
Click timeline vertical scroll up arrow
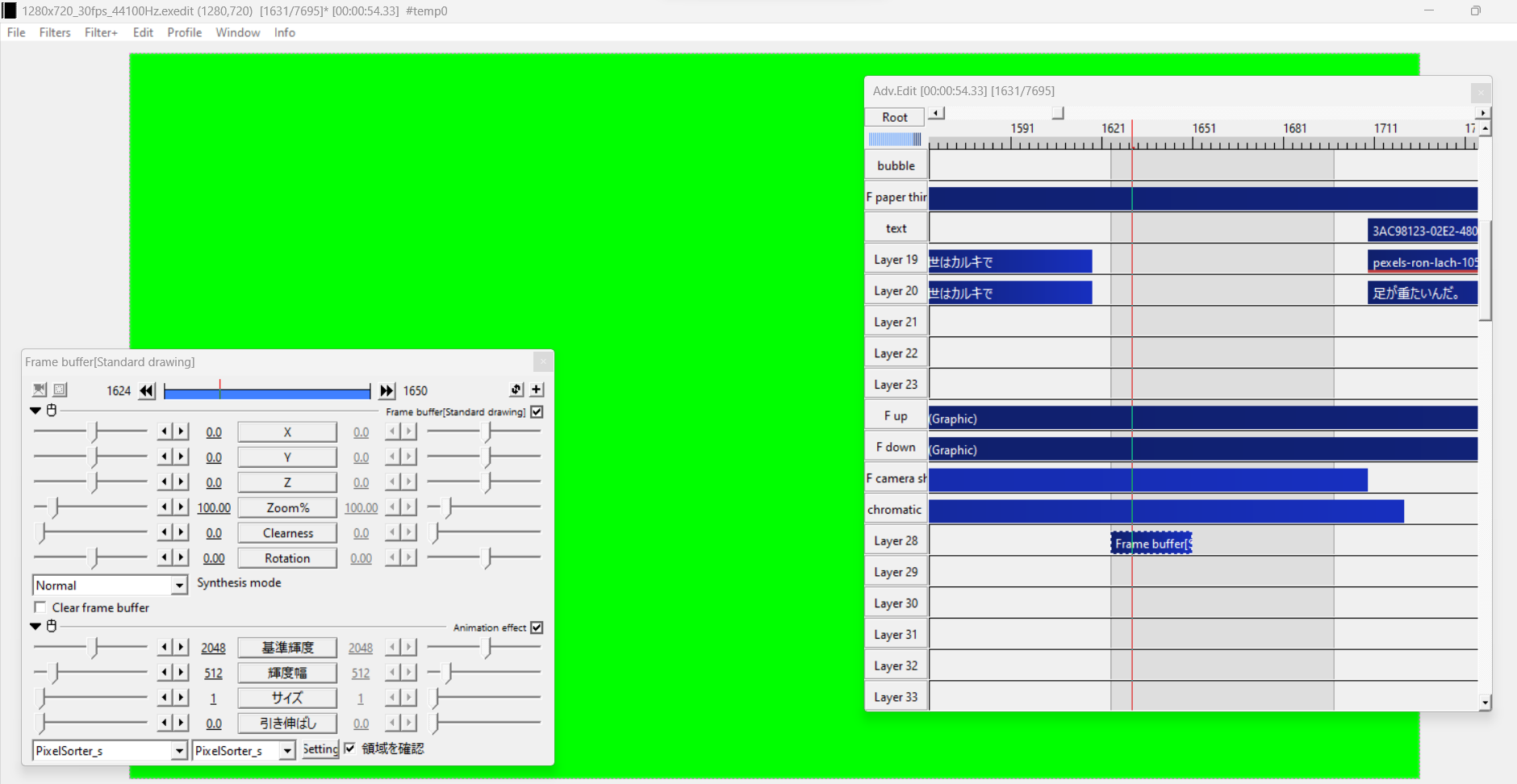1485,129
